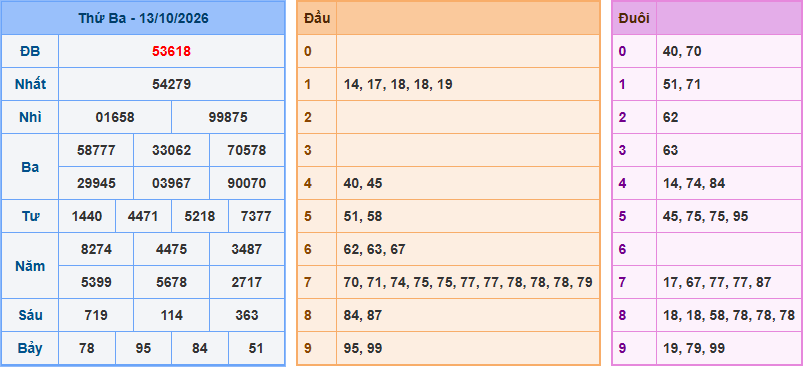
Task: Select Tư prize number 1440
Action: coord(87,216)
